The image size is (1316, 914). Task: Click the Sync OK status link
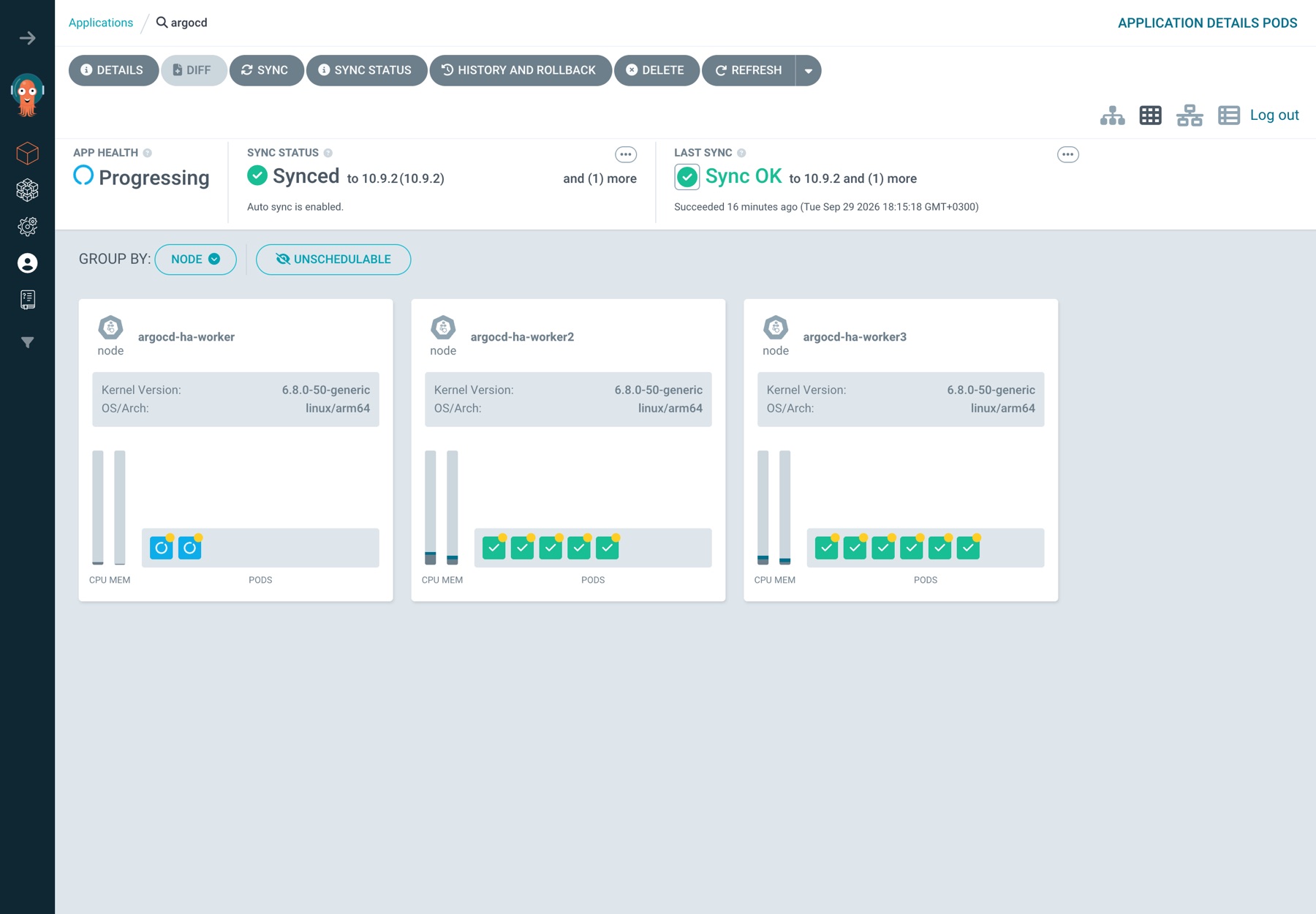click(x=744, y=176)
